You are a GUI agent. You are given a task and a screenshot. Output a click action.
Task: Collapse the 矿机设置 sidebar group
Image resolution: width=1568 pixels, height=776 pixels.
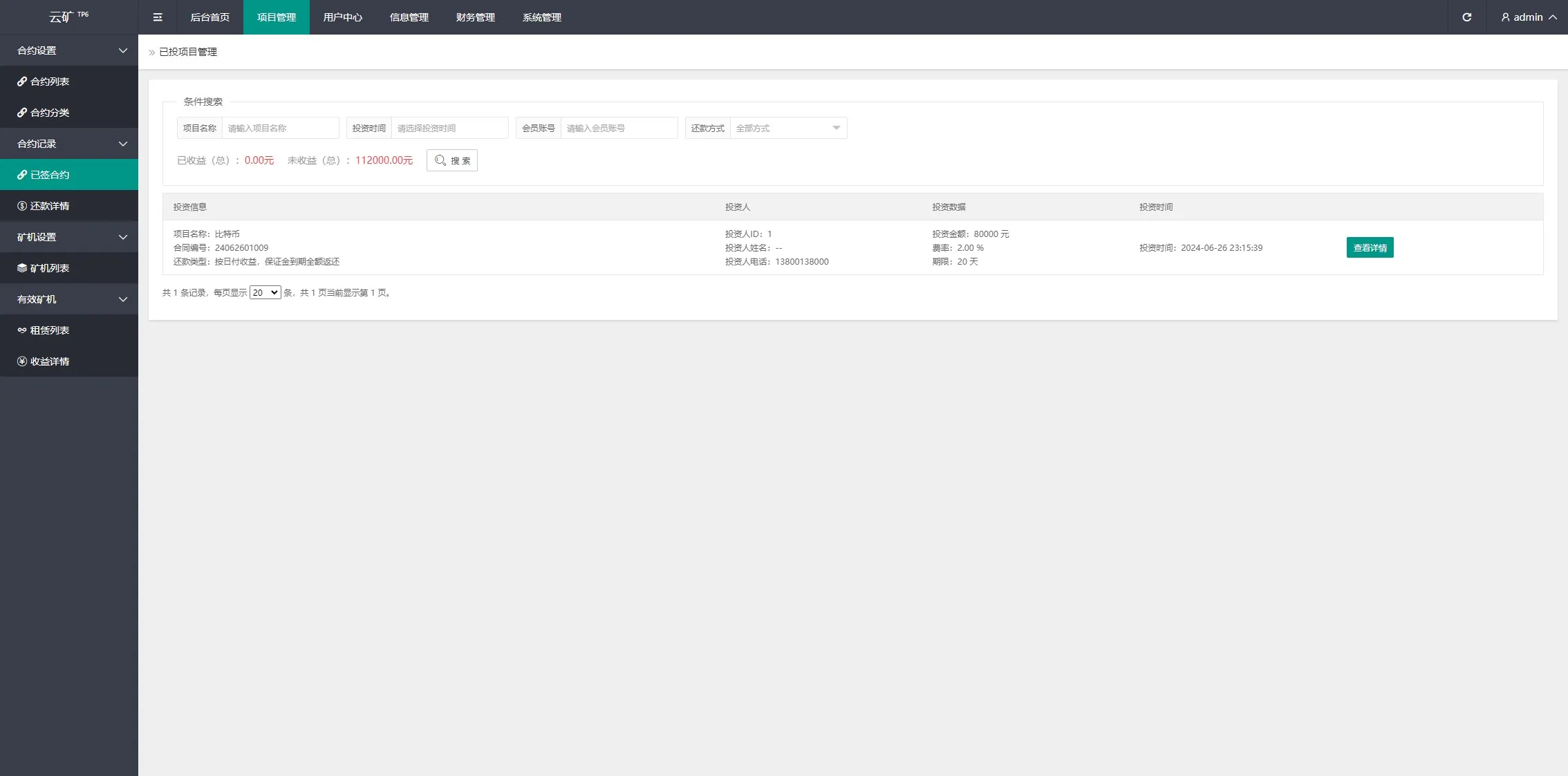click(122, 237)
